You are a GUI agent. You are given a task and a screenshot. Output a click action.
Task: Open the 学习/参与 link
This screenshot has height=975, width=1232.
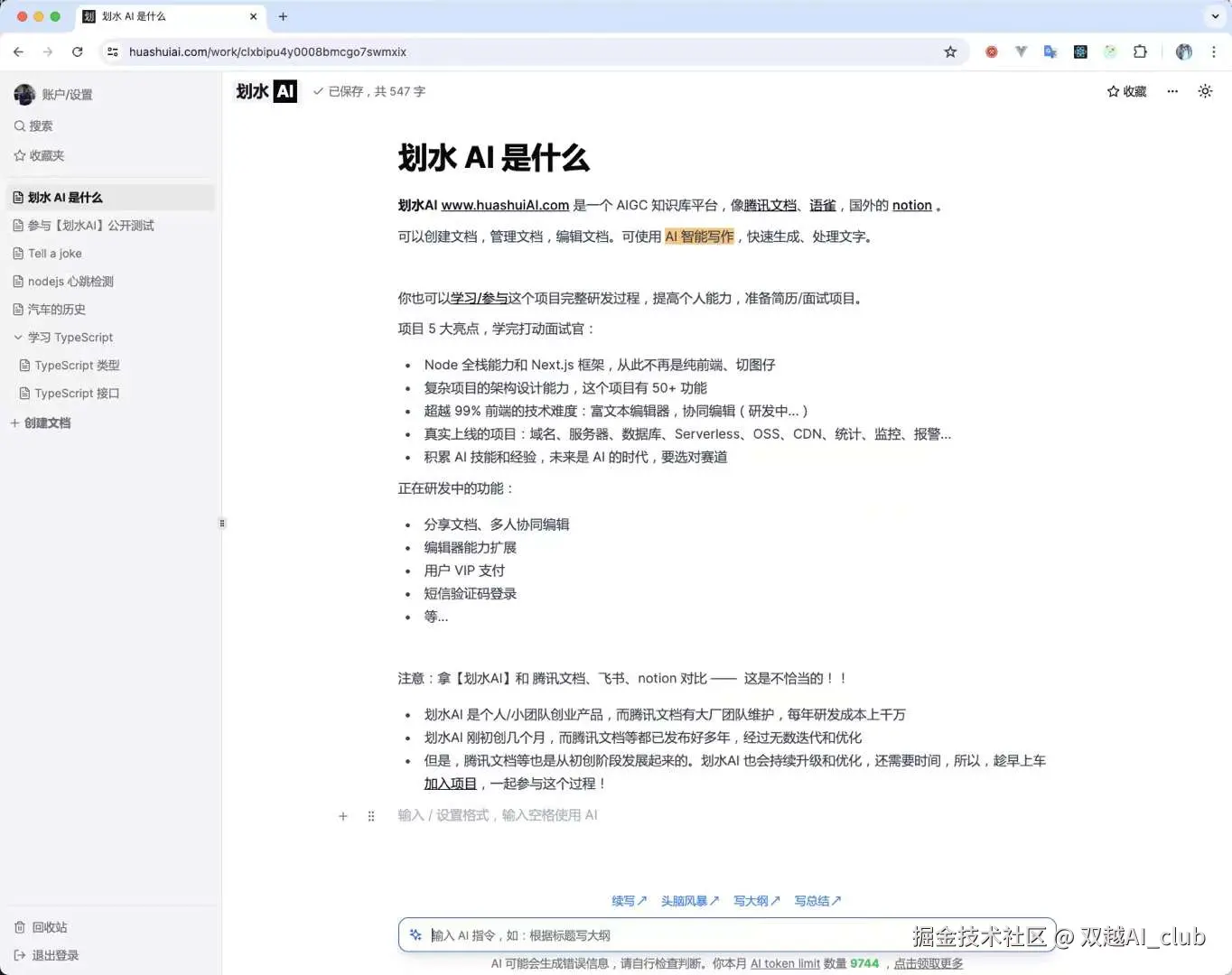click(479, 298)
